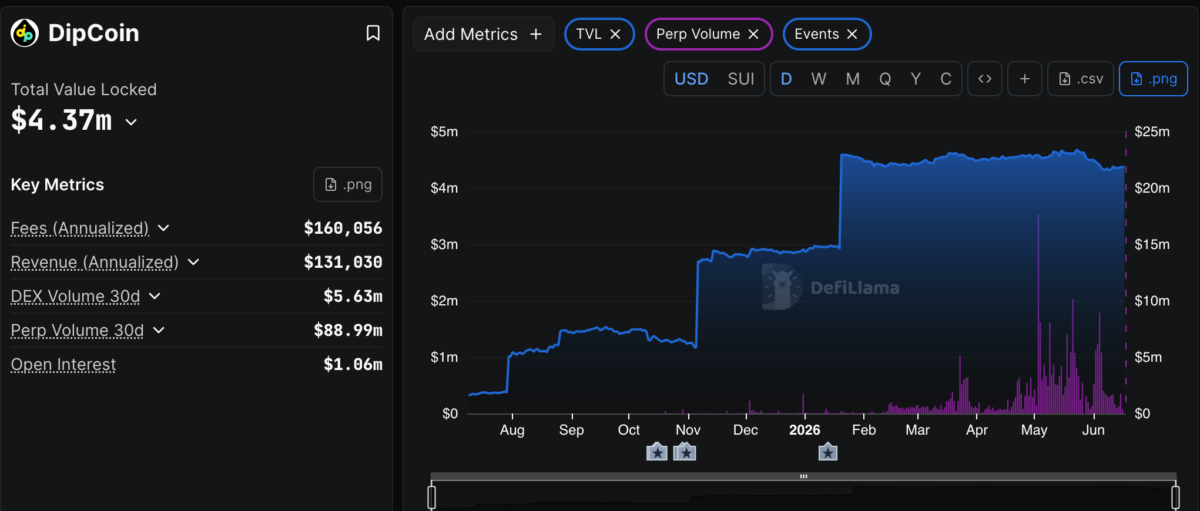Select quarterly Q interval
This screenshot has height=511, width=1200.
[885, 79]
